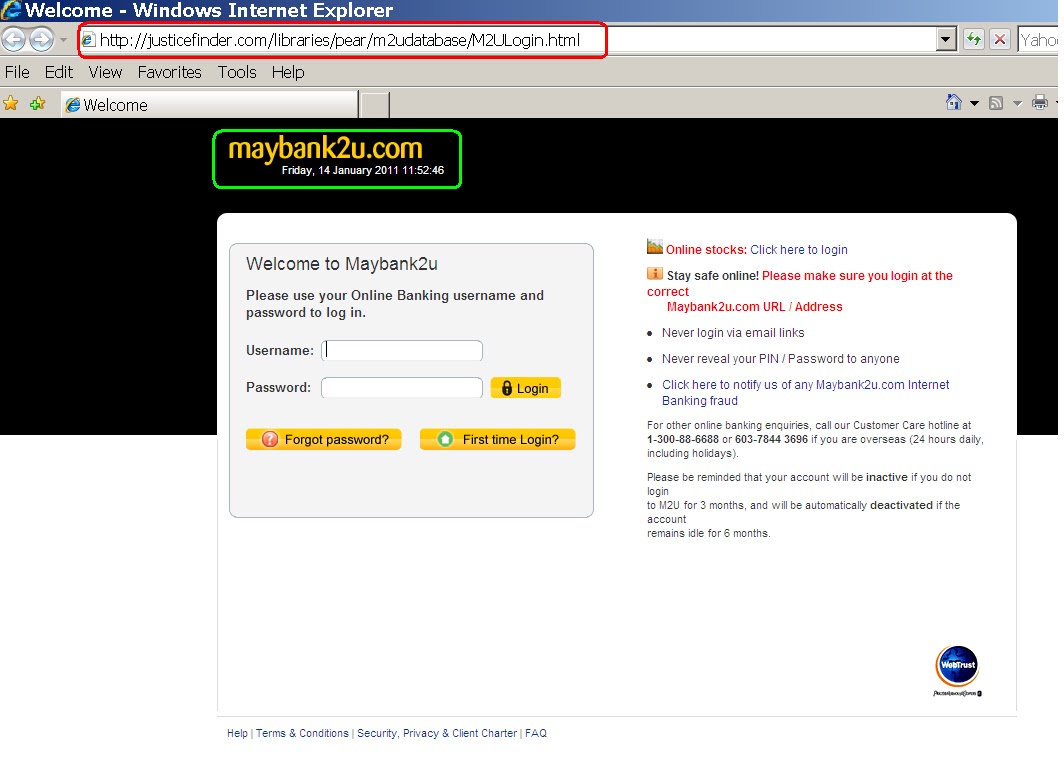The width and height of the screenshot is (1064, 759).
Task: Click the maybank2u.com logo
Action: [325, 148]
